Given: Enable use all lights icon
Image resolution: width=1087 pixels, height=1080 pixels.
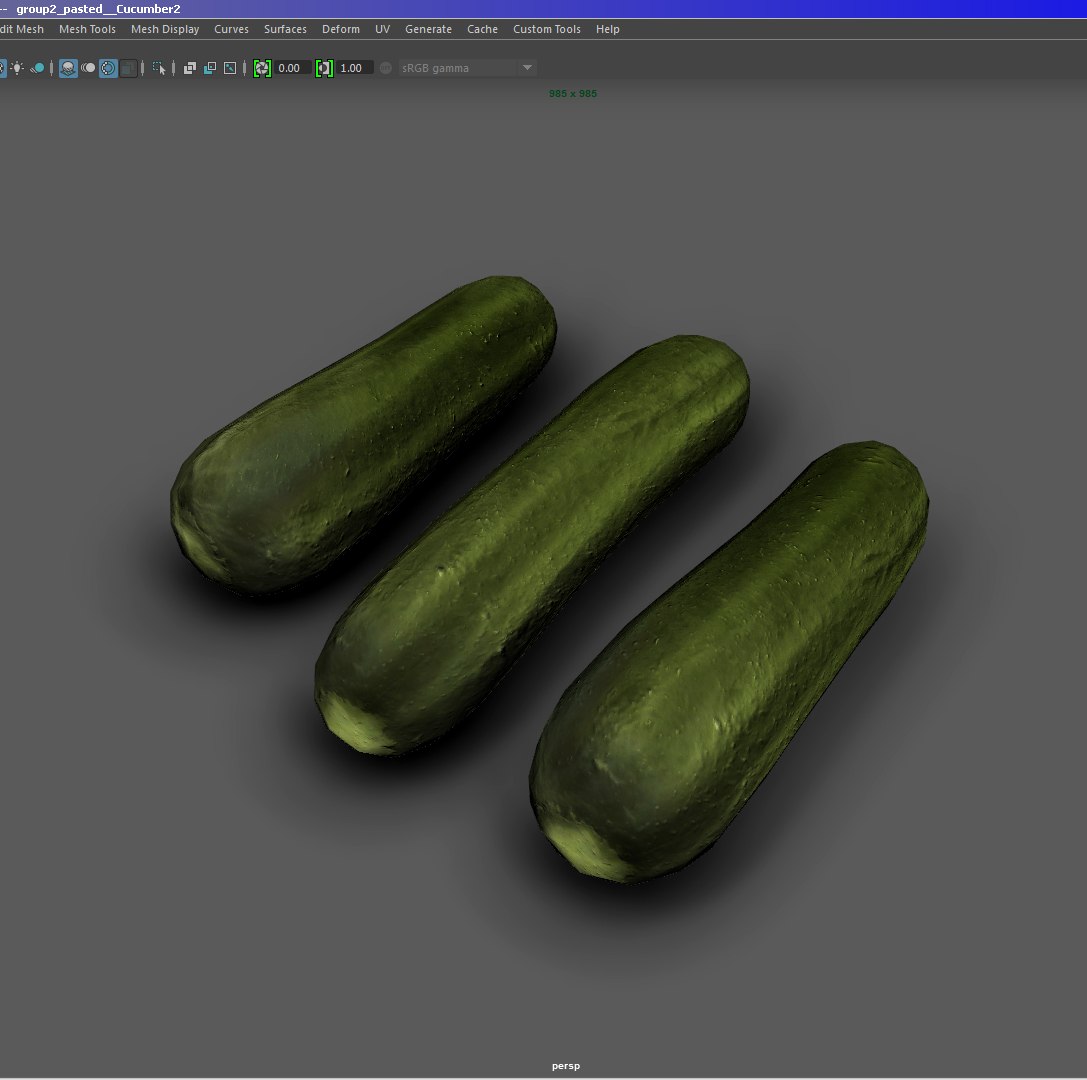Looking at the screenshot, I should [x=17, y=68].
